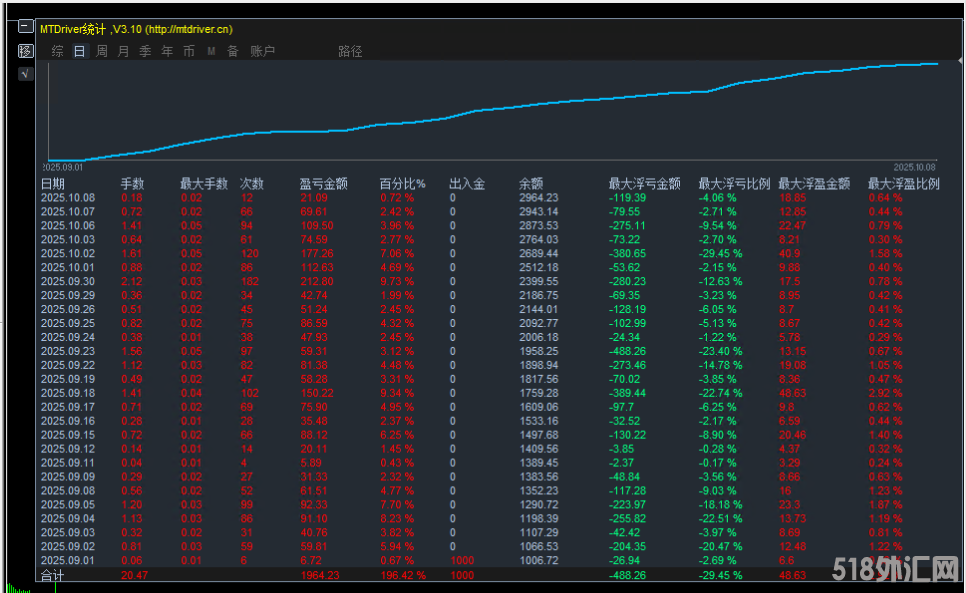Open the 综 summary tab

pos(56,51)
